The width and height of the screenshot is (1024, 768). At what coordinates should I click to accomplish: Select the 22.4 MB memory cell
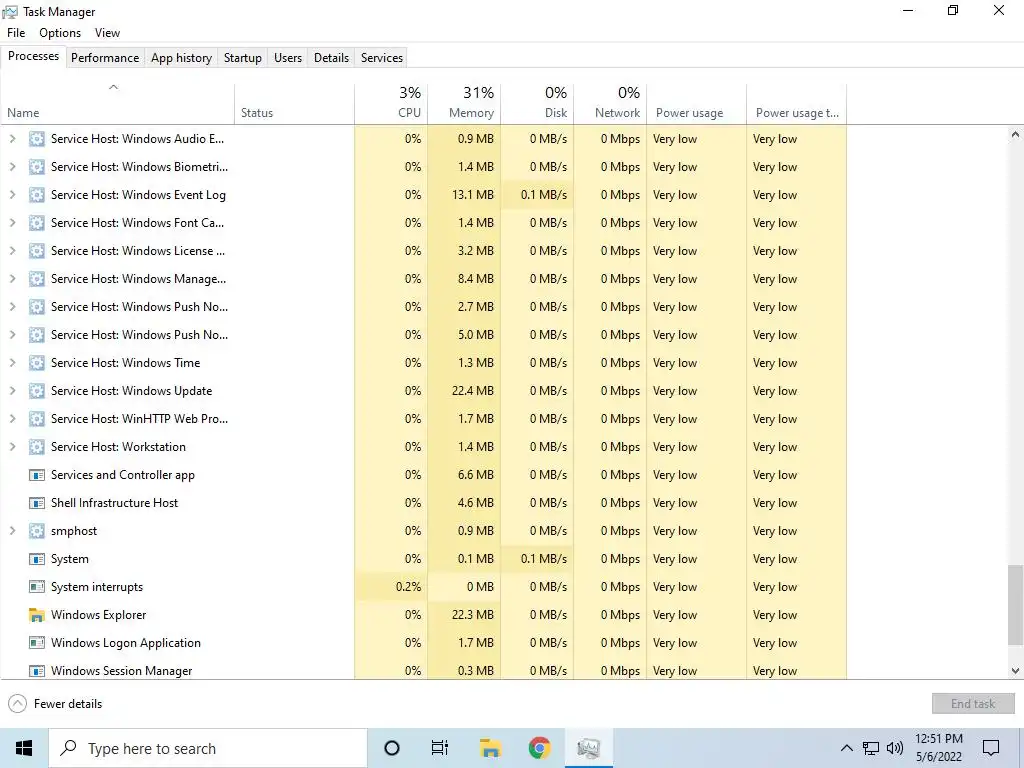click(464, 391)
